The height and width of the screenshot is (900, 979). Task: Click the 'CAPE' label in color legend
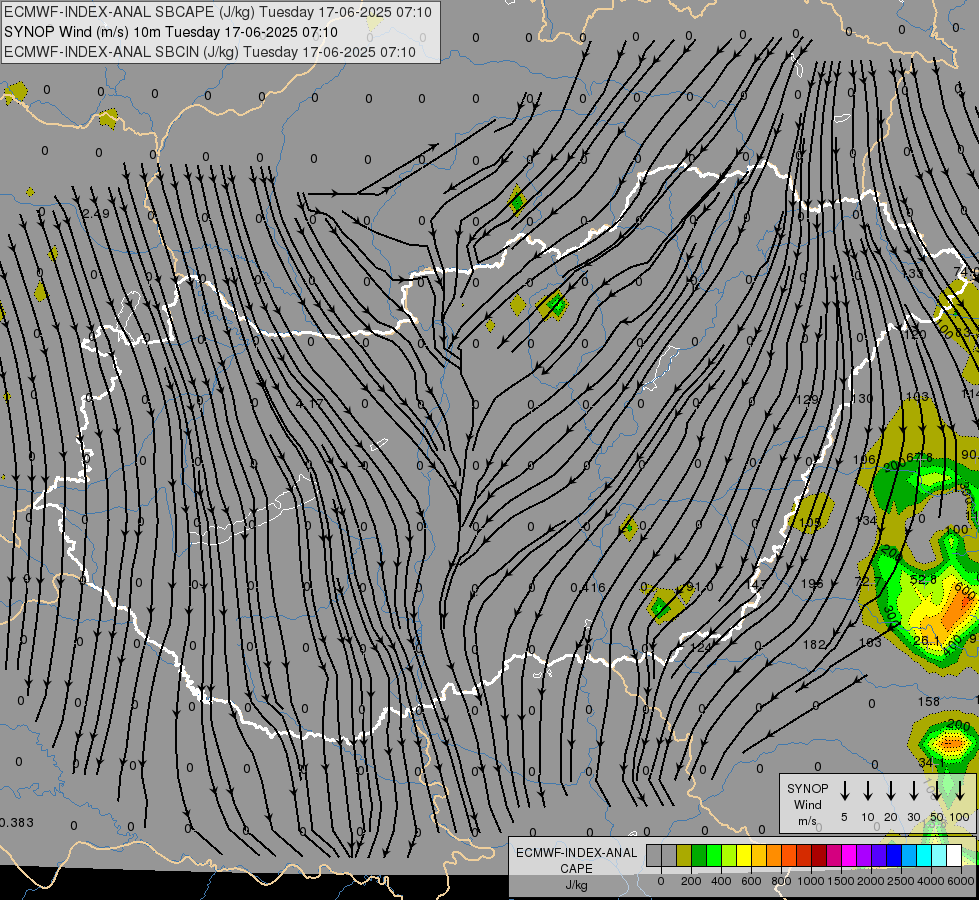(576, 869)
